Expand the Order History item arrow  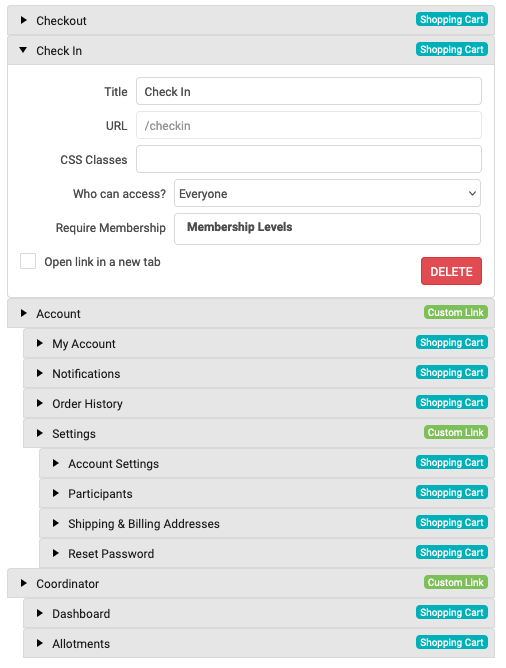pyautogui.click(x=40, y=403)
